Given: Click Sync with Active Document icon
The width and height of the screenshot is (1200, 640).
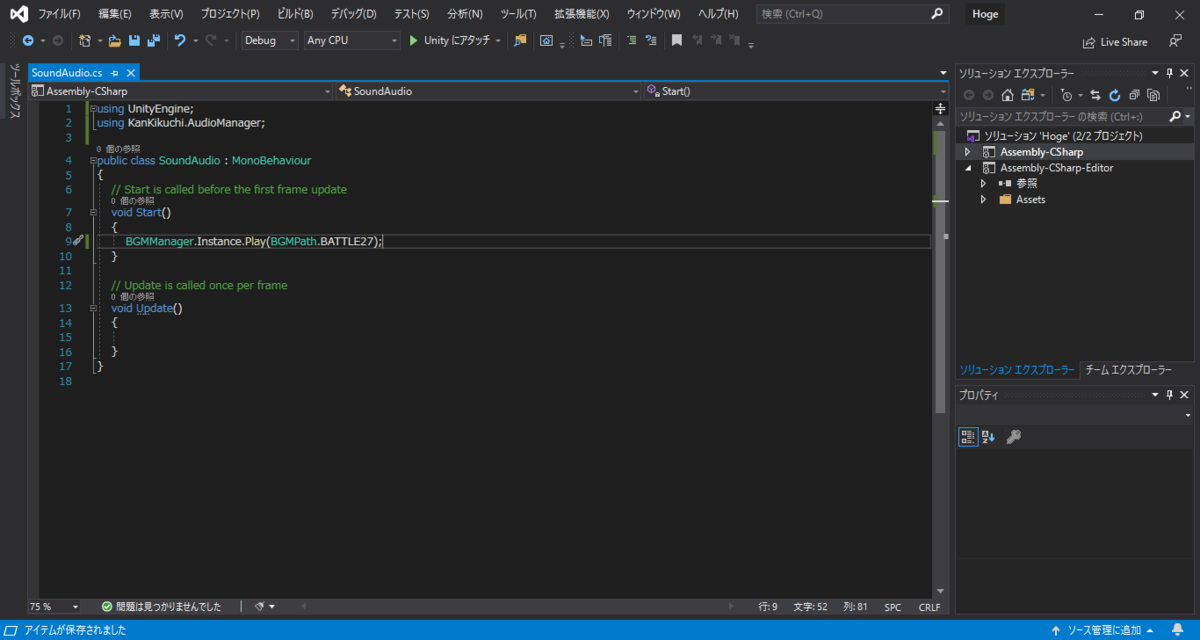Looking at the screenshot, I should pyautogui.click(x=1095, y=95).
